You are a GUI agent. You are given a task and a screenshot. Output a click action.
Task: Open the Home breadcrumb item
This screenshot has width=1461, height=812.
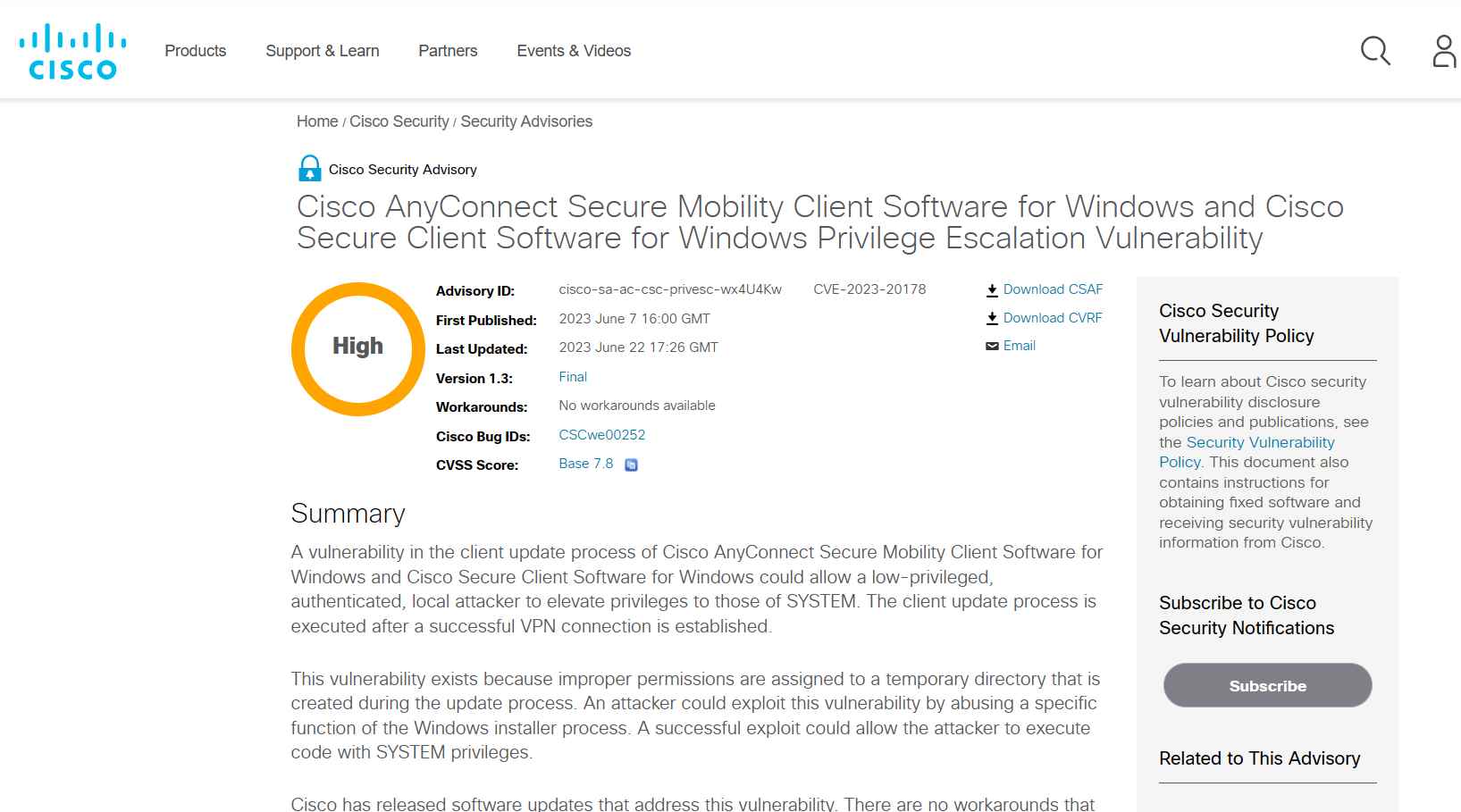tap(316, 121)
